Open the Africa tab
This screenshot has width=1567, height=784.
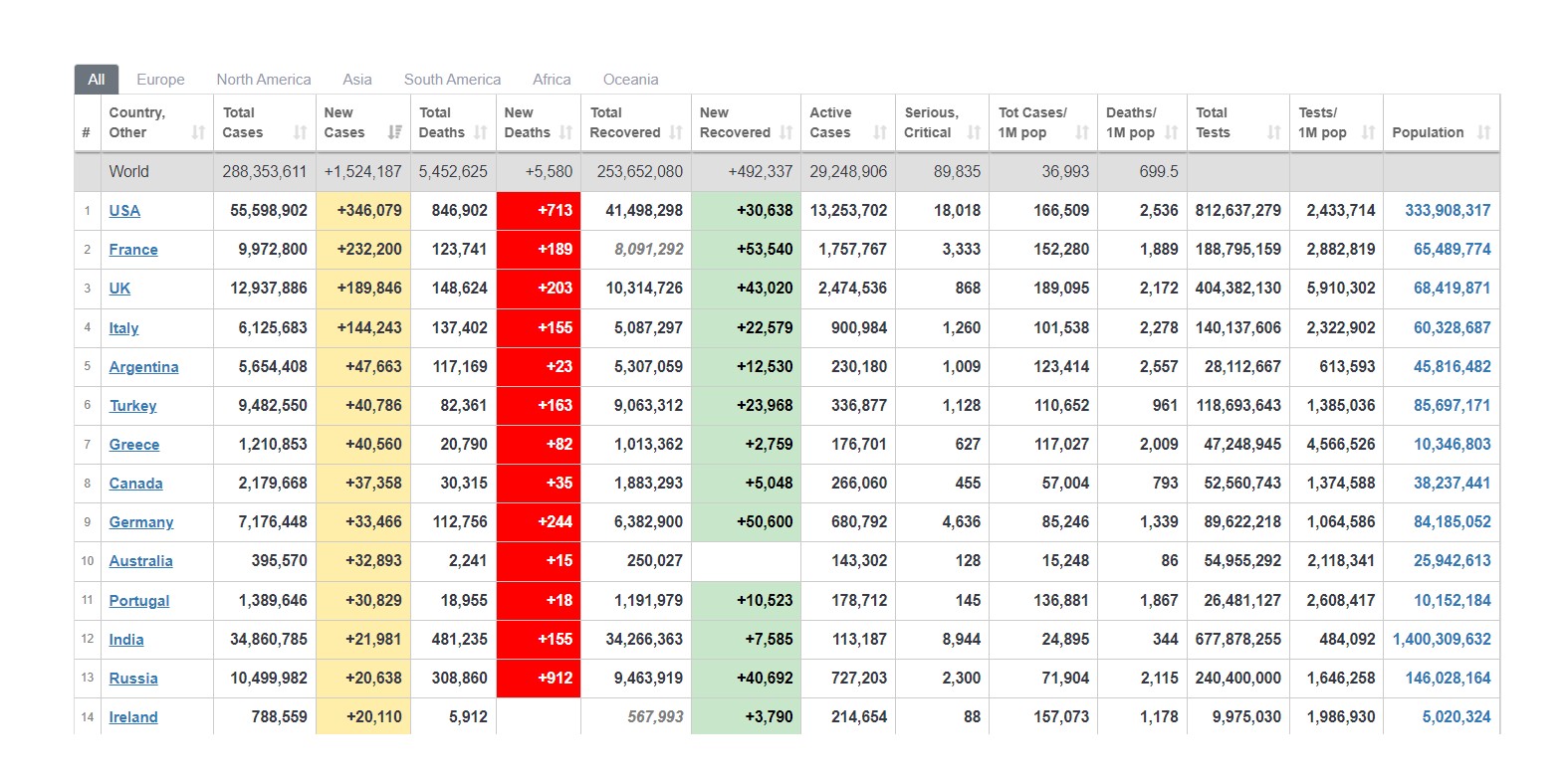[552, 80]
